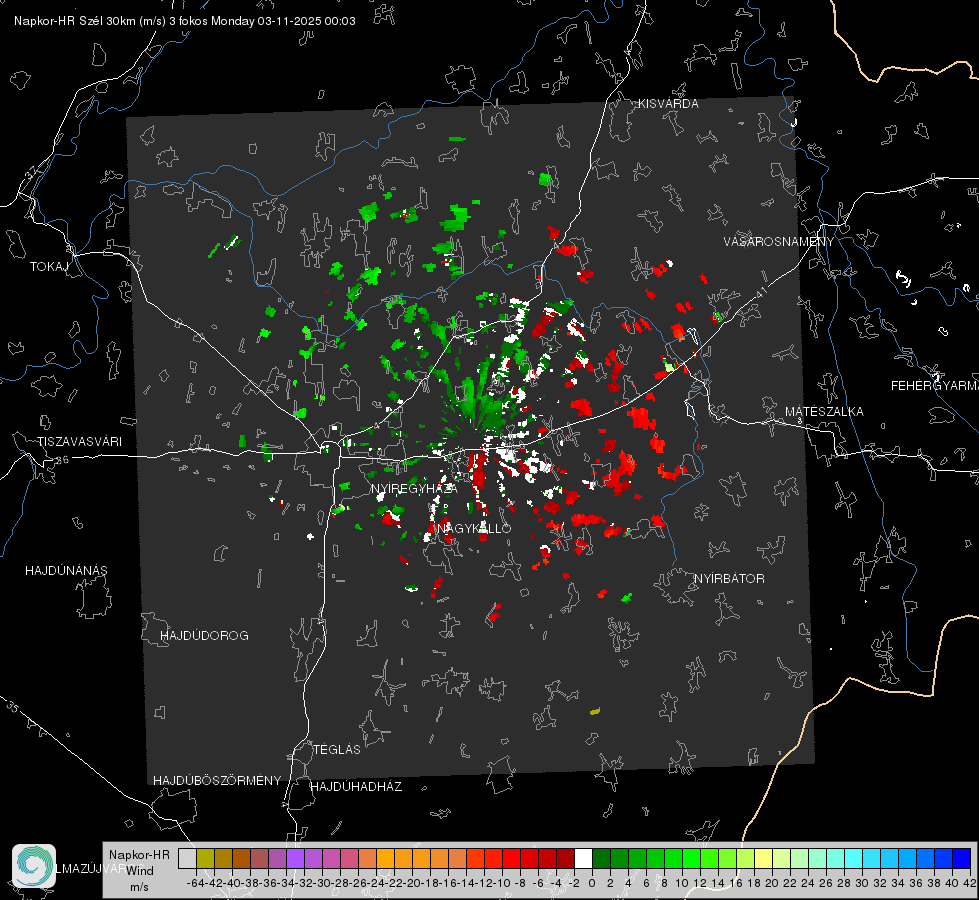Pick the blue swatch between 40 and 42

962,859
